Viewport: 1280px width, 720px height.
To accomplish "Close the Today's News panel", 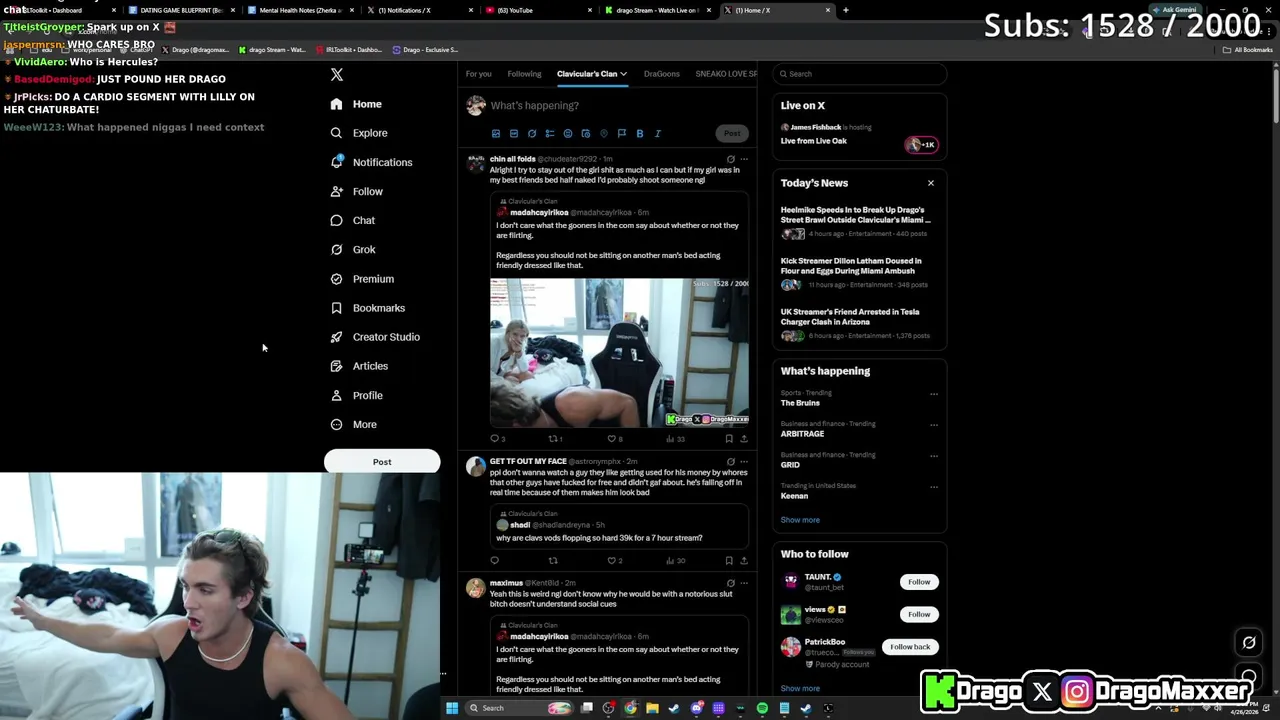I will pyautogui.click(x=931, y=183).
